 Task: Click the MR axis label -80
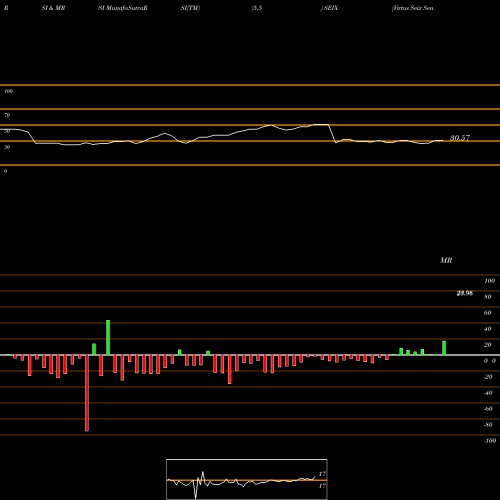pos(488,425)
